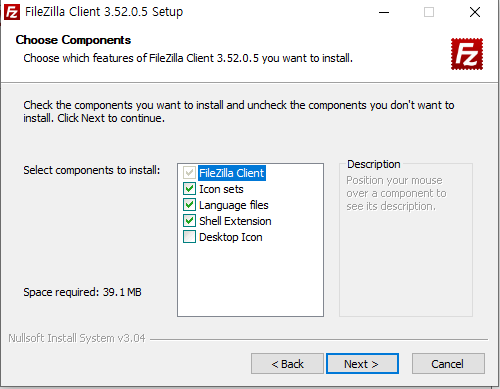
Task: Click the Select components to install label
Action: click(92, 170)
